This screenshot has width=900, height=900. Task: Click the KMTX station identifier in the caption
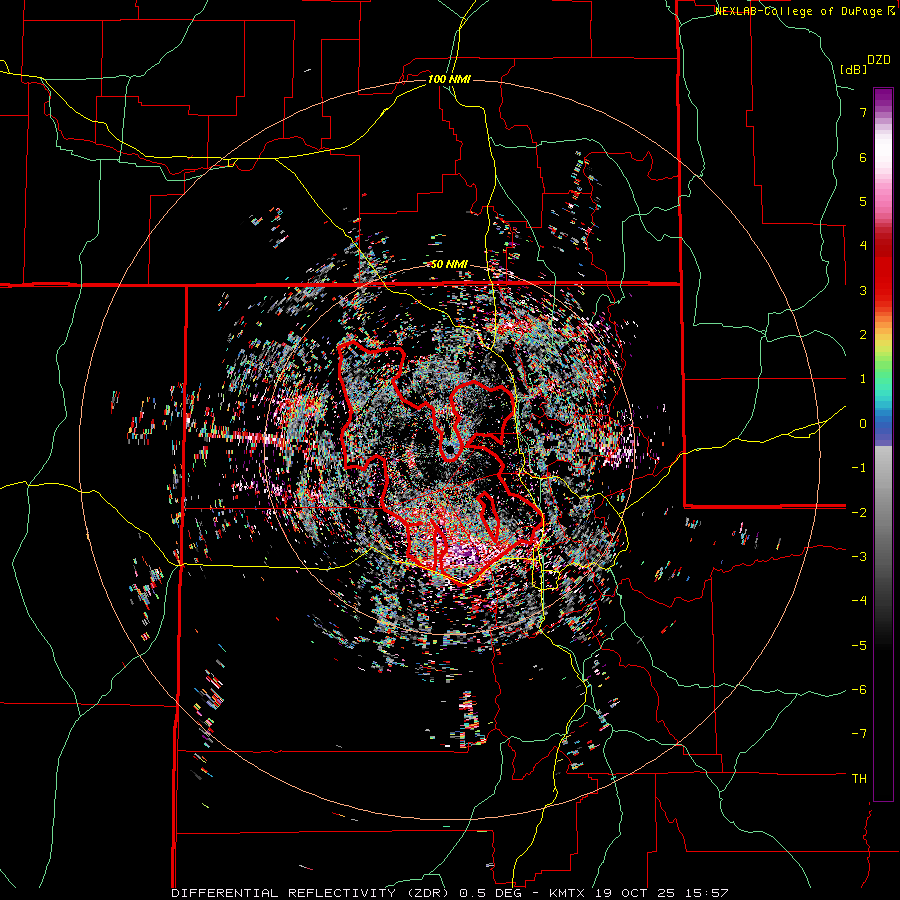coord(567,893)
